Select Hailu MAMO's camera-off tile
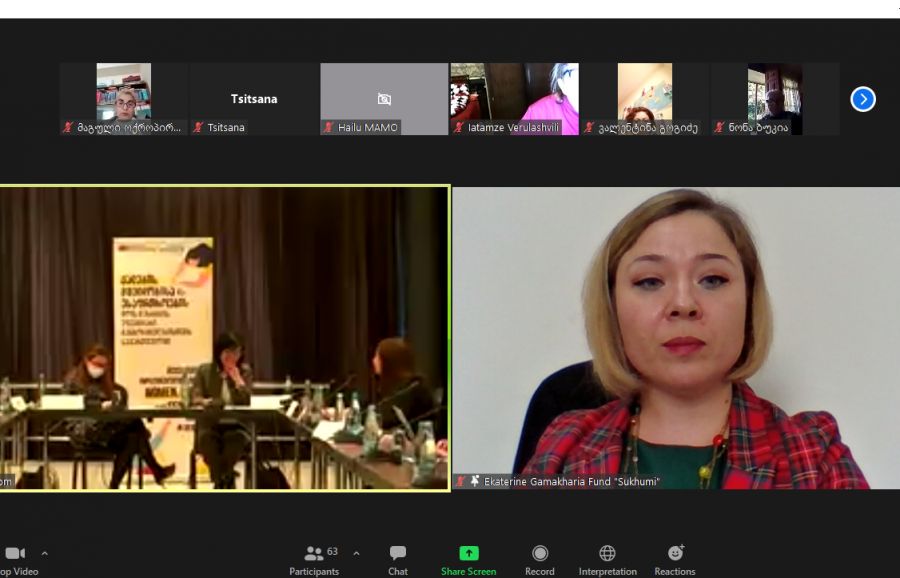Image resolution: width=900 pixels, height=578 pixels. tap(384, 98)
